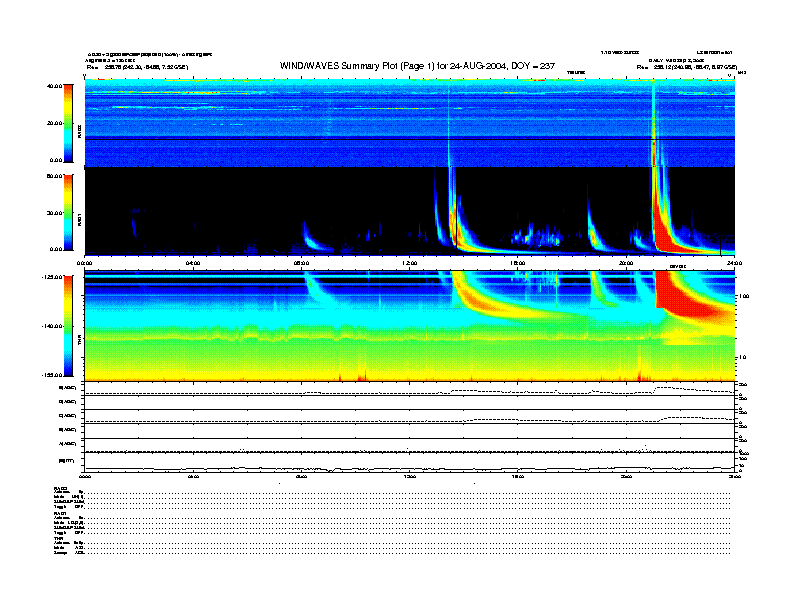The image size is (792, 612).
Task: Select the RAD2 header in the bottom status block
Action: click(61, 487)
